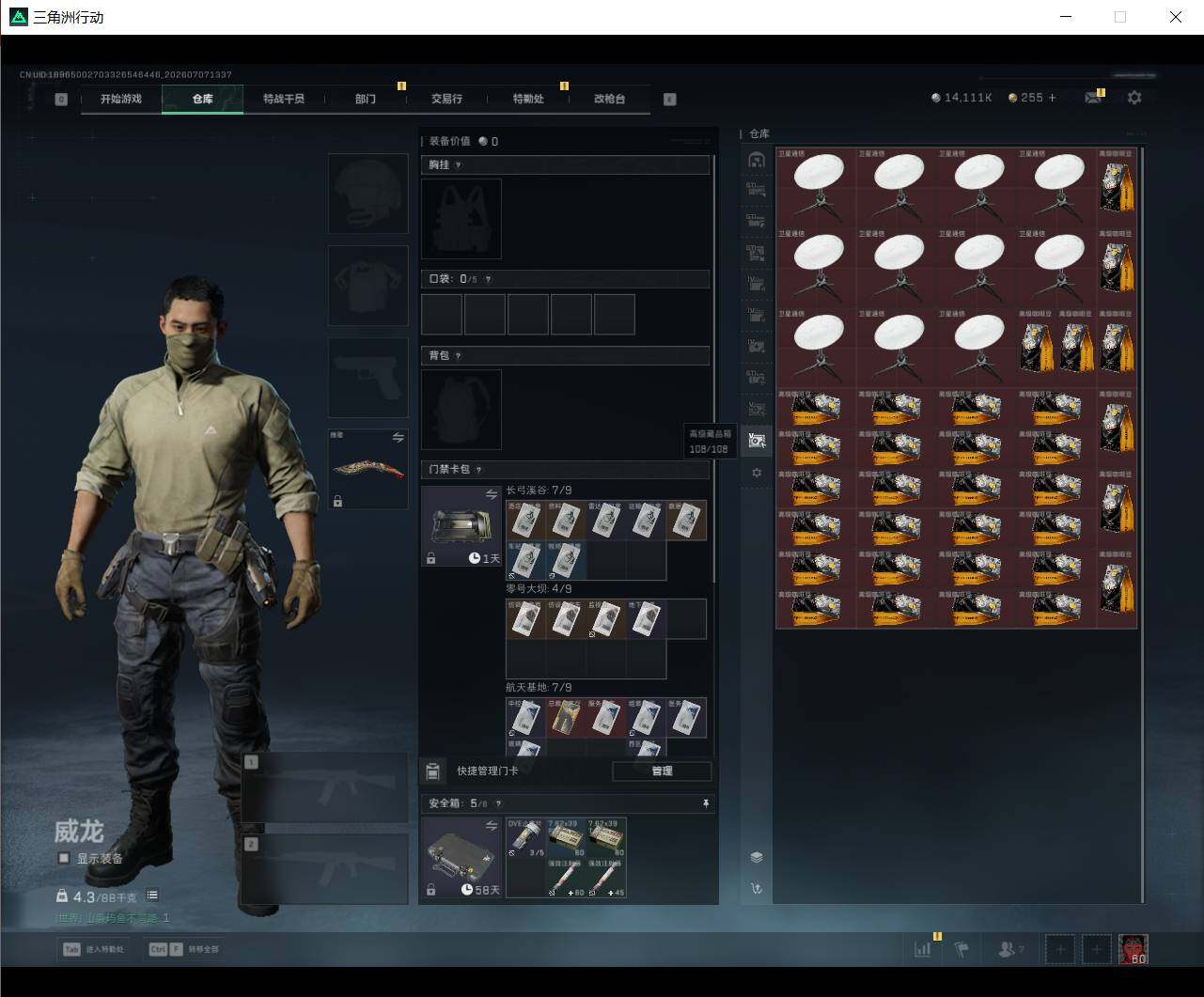Open the mail envelope icon
This screenshot has height=997, width=1204.
(x=1092, y=98)
